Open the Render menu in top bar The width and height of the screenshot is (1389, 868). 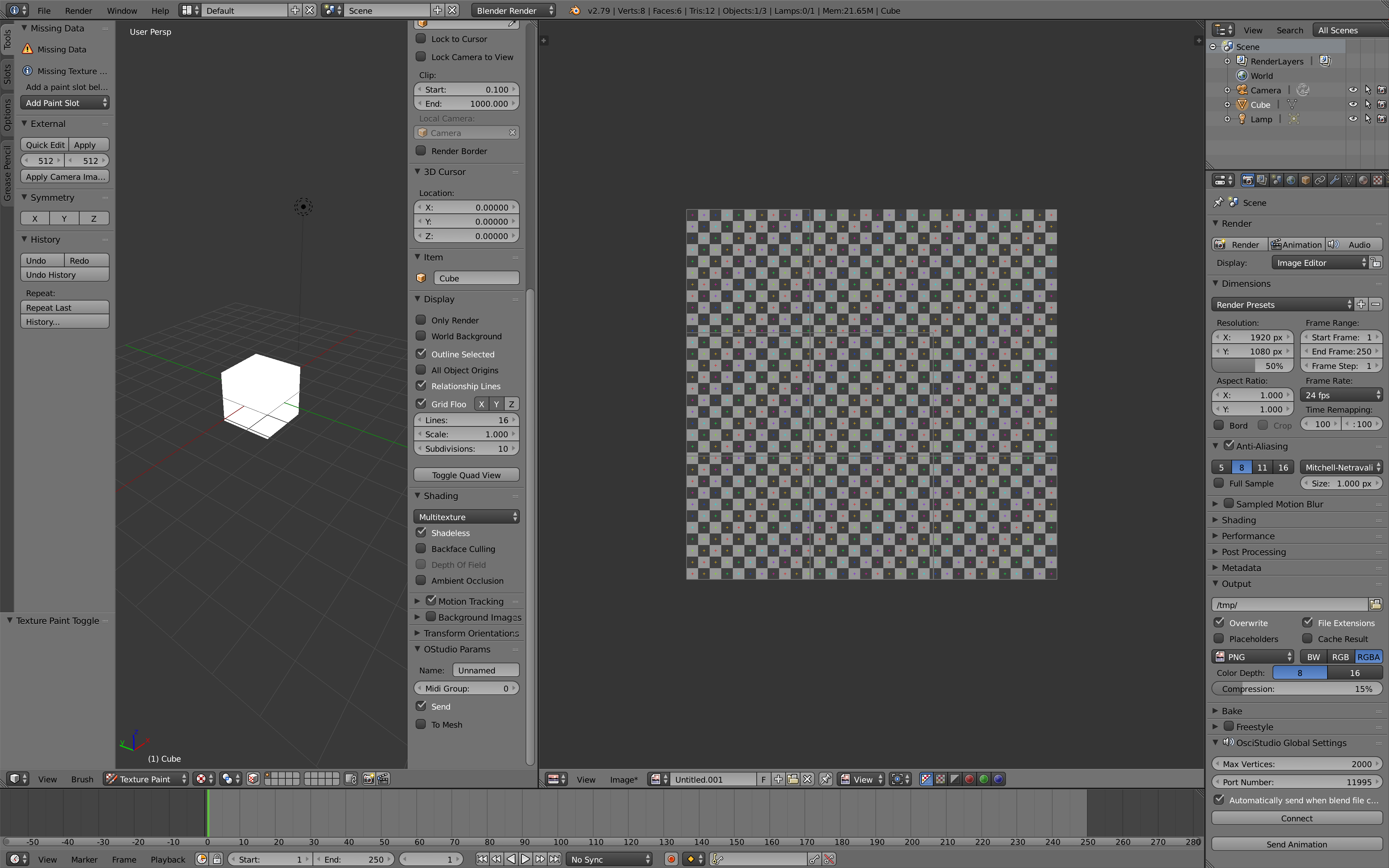click(x=78, y=10)
